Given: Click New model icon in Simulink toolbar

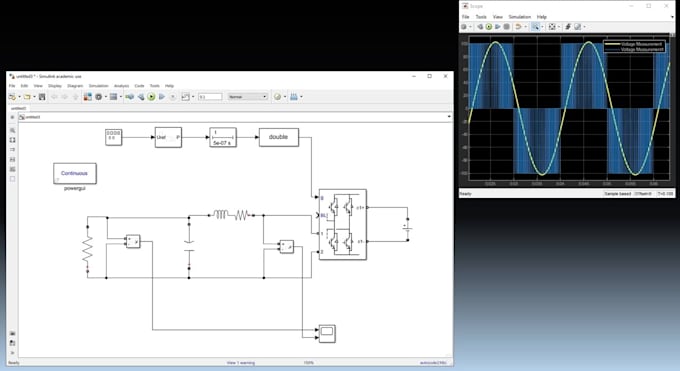Looking at the screenshot, I should pyautogui.click(x=12, y=97).
